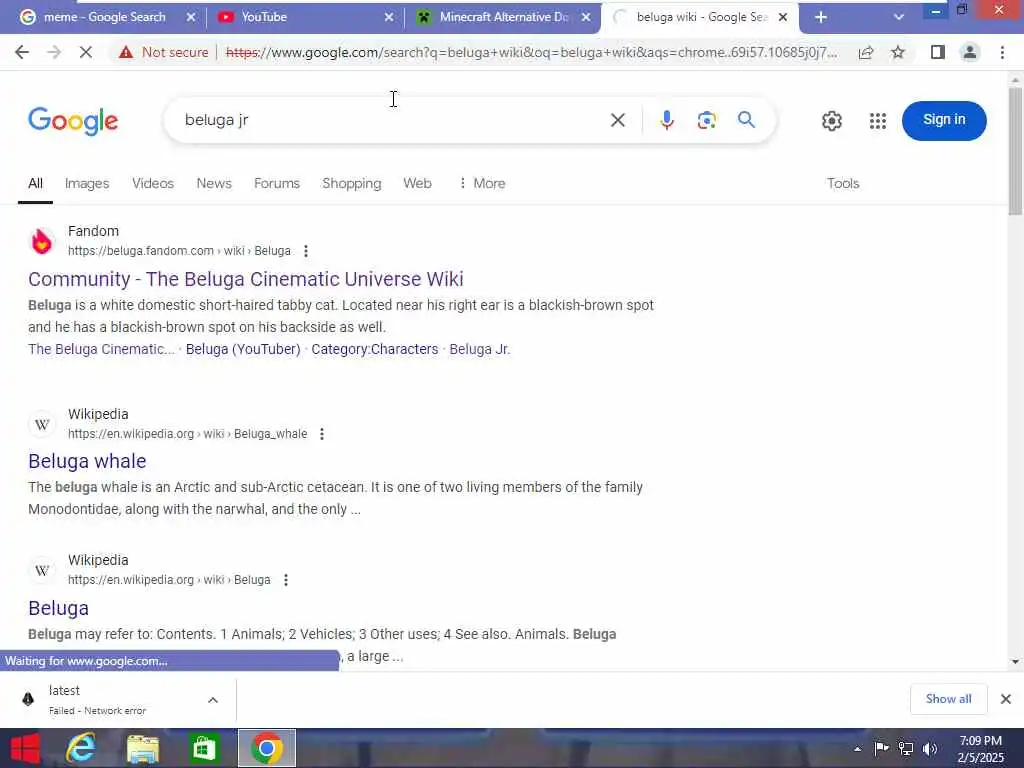Viewport: 1024px width, 768px height.
Task: Open the Beluga Wikipedia disambiguation link
Action: click(58, 608)
